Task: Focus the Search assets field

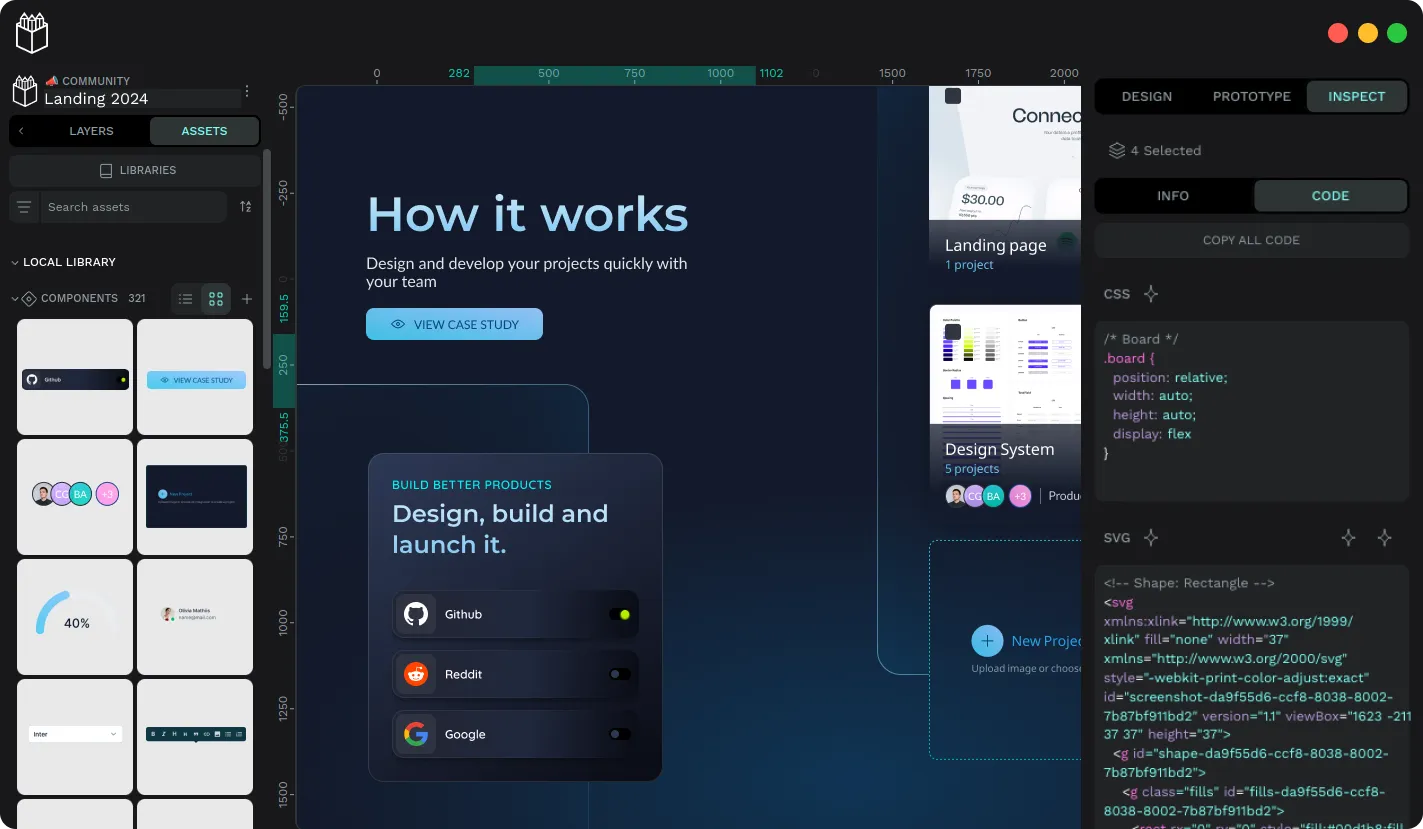Action: tap(135, 207)
